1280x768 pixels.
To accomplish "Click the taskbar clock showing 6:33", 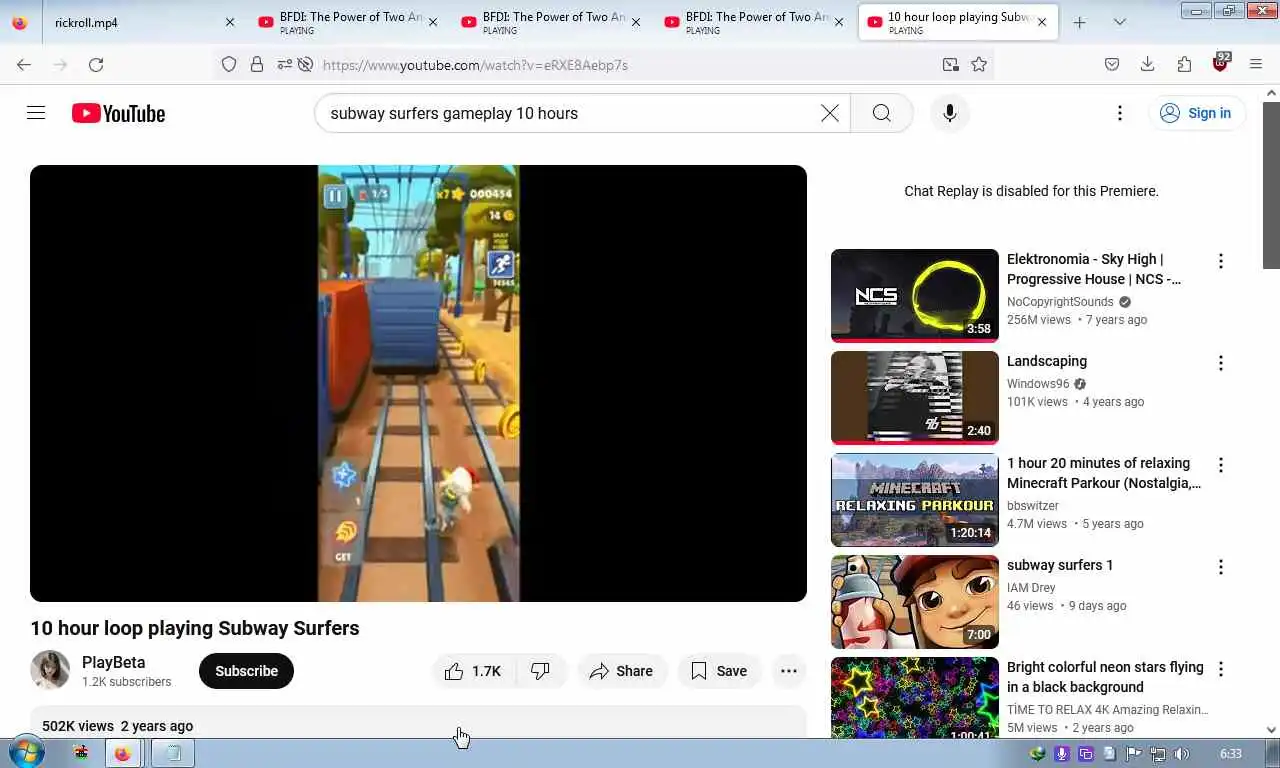I will 1230,753.
